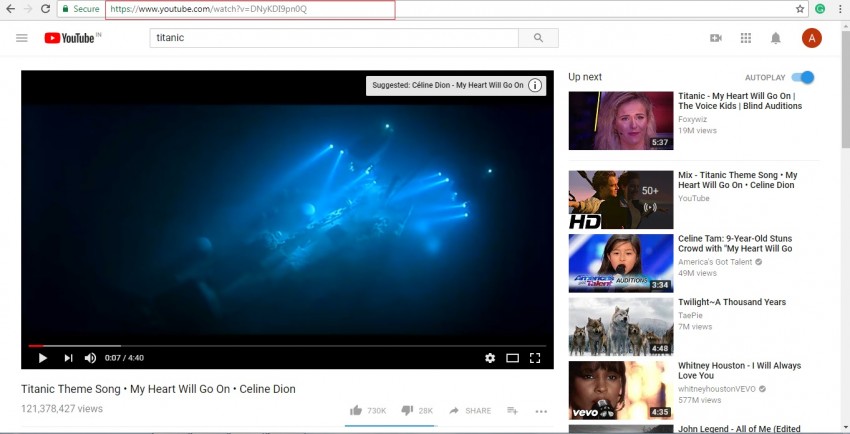The height and width of the screenshot is (434, 850).
Task: Click the '121,378,427 views' count
Action: pos(62,409)
